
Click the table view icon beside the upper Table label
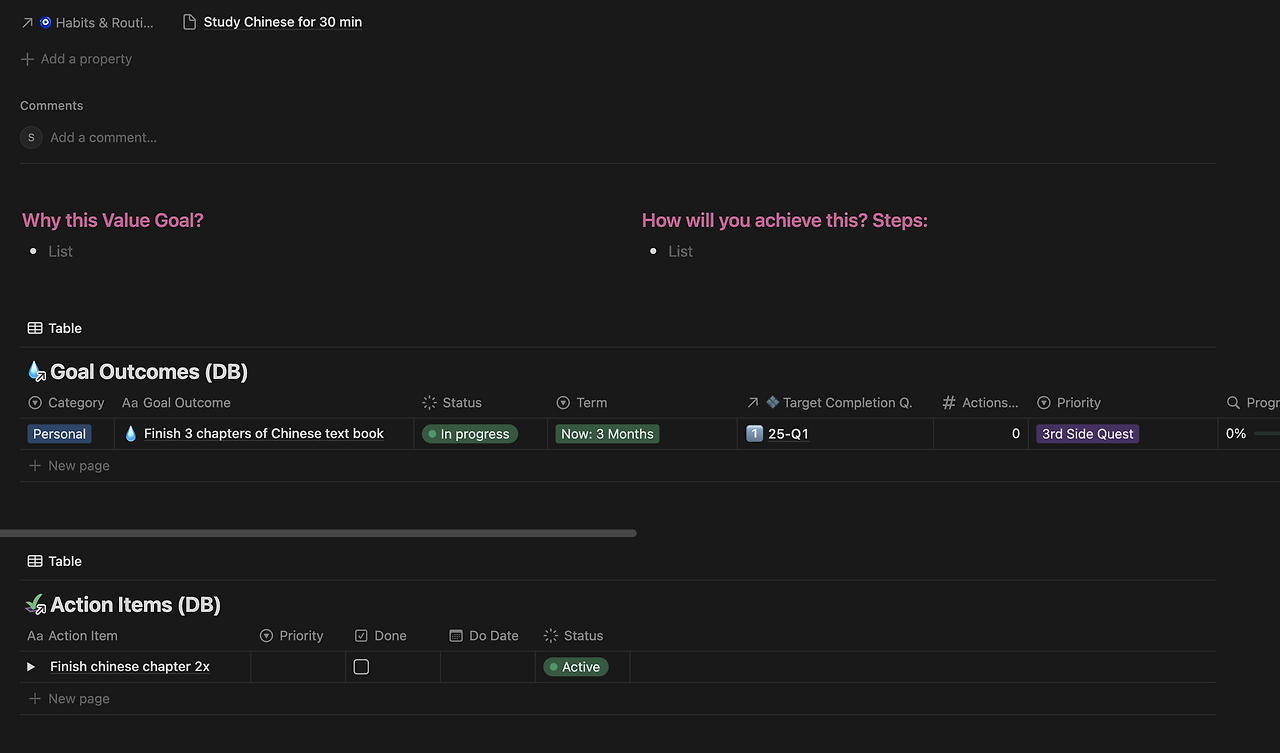33,327
